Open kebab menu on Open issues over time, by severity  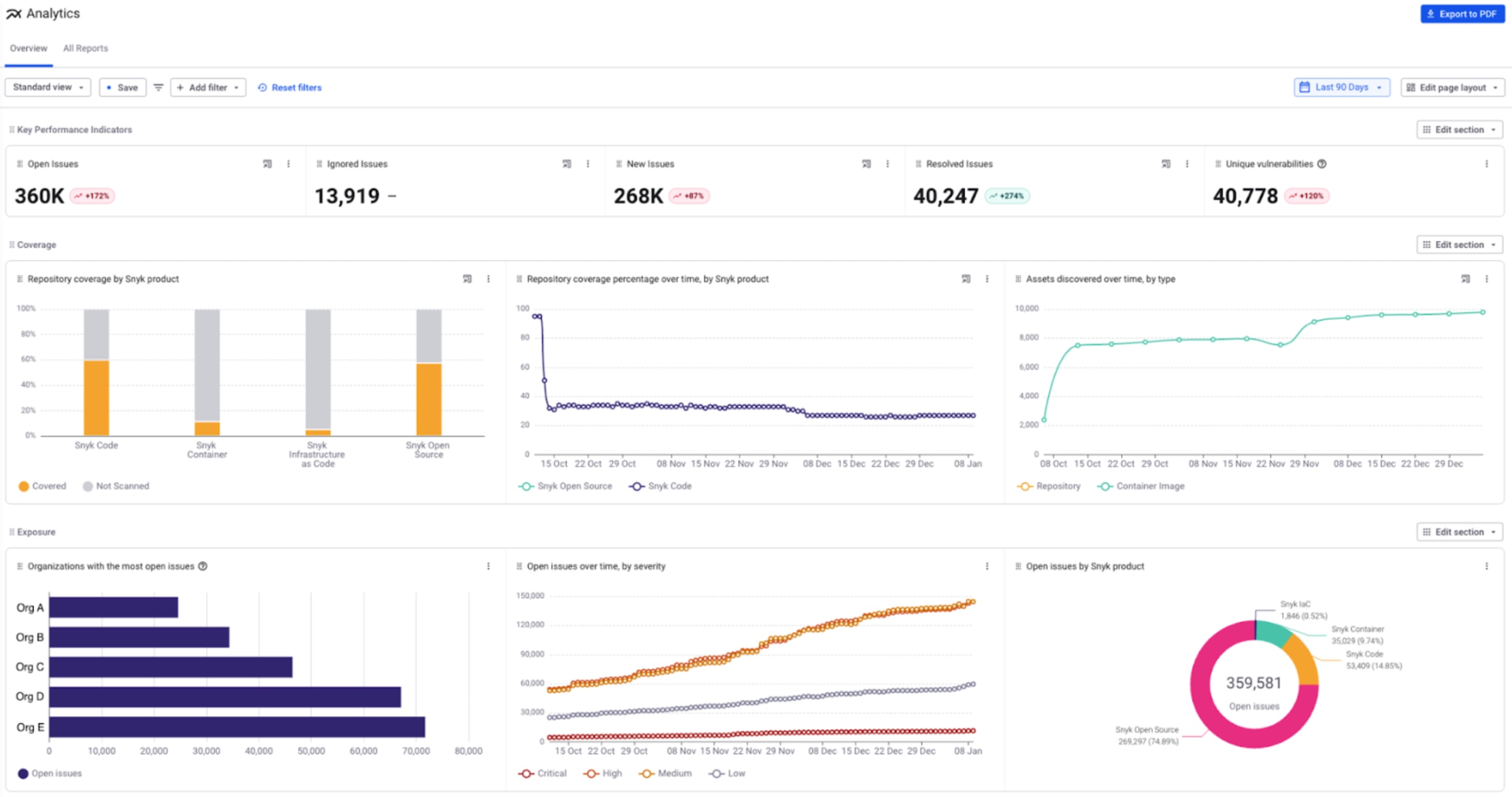point(987,566)
